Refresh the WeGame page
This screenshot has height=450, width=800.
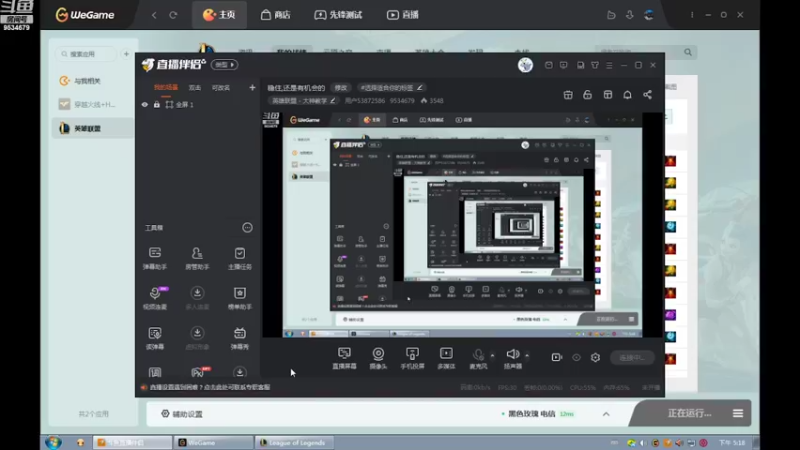click(x=173, y=15)
